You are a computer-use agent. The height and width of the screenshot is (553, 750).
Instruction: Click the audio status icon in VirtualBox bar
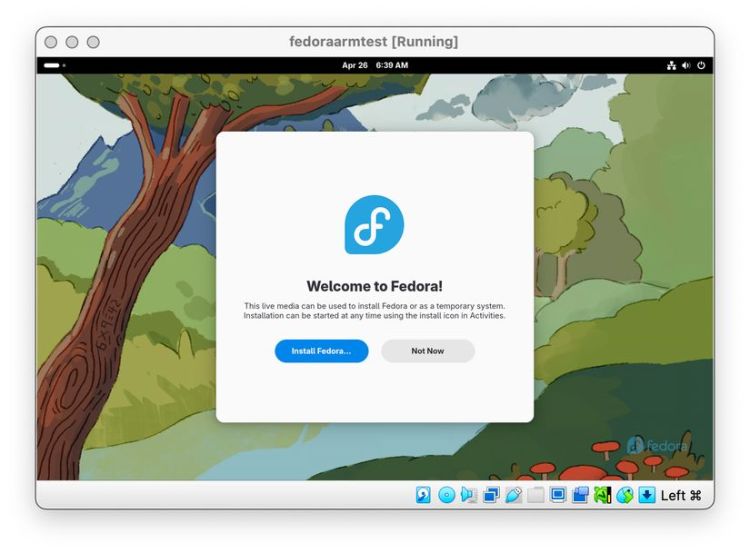point(468,495)
